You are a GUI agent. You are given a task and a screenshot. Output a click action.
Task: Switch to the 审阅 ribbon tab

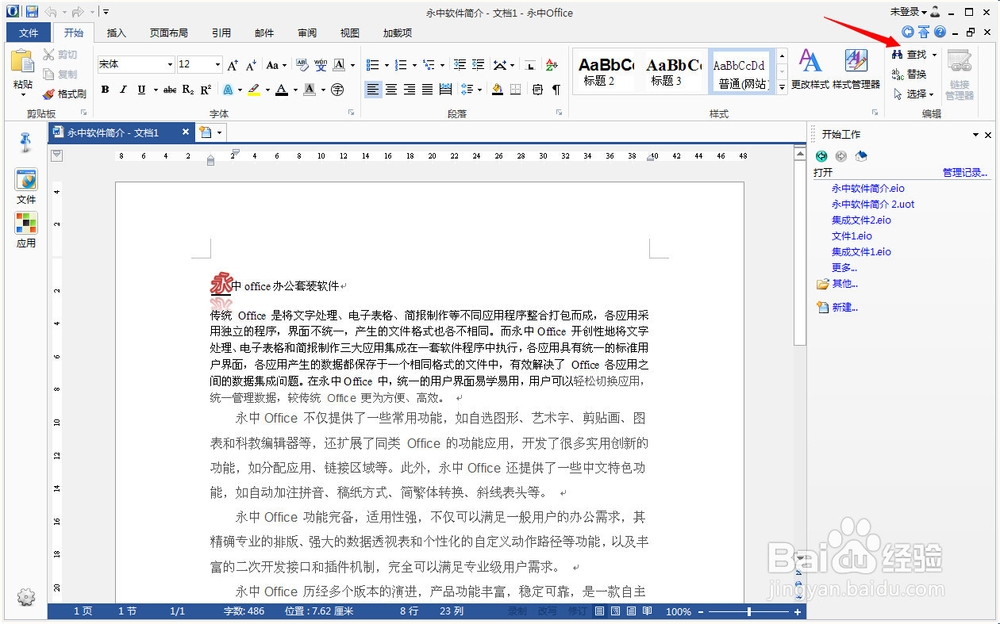pyautogui.click(x=307, y=33)
